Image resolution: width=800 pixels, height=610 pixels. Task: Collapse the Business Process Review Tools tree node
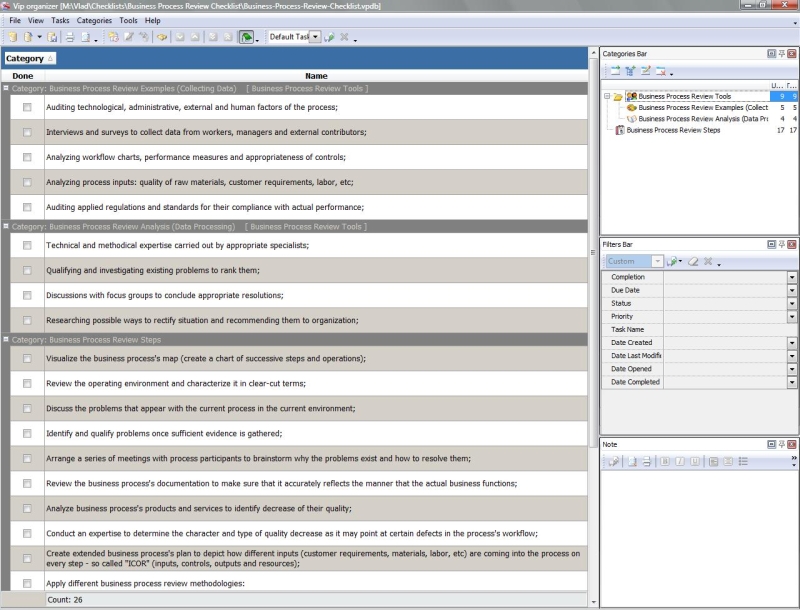(607, 97)
